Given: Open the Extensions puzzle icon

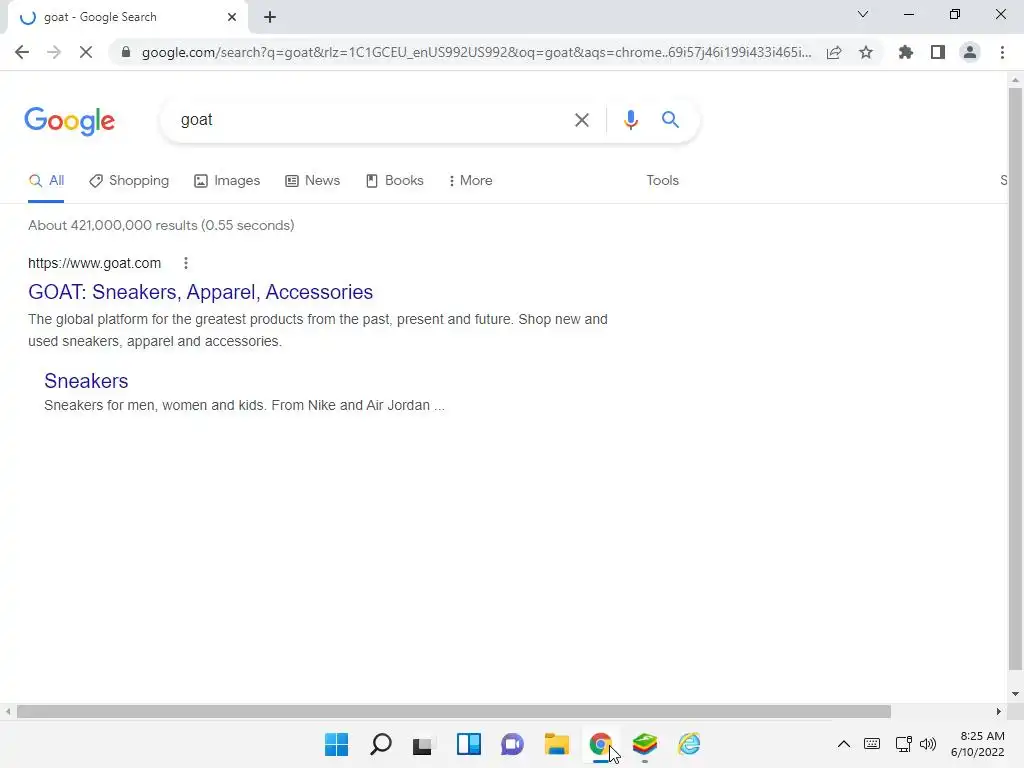Looking at the screenshot, I should 906,52.
